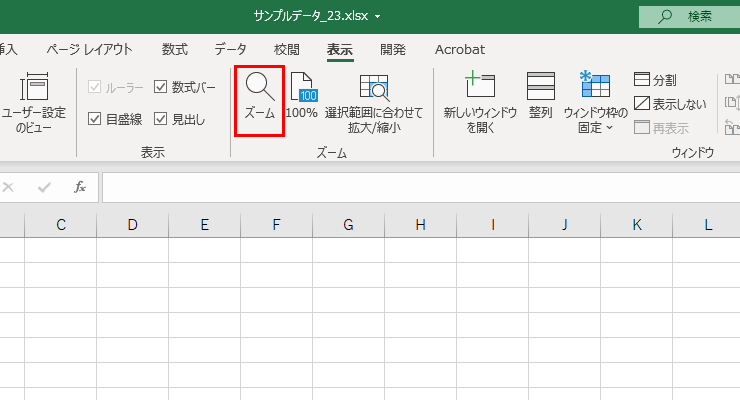Hide the window with 表示しない
This screenshot has height=400, width=740.
(669, 103)
